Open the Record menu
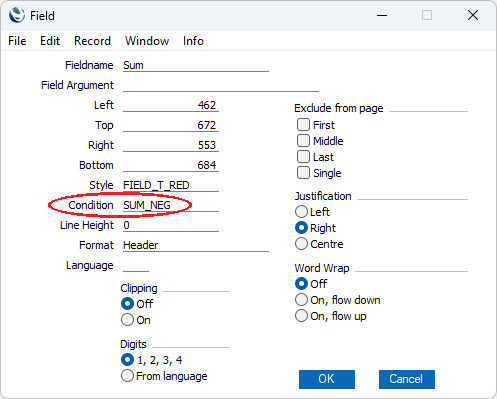 (x=92, y=41)
